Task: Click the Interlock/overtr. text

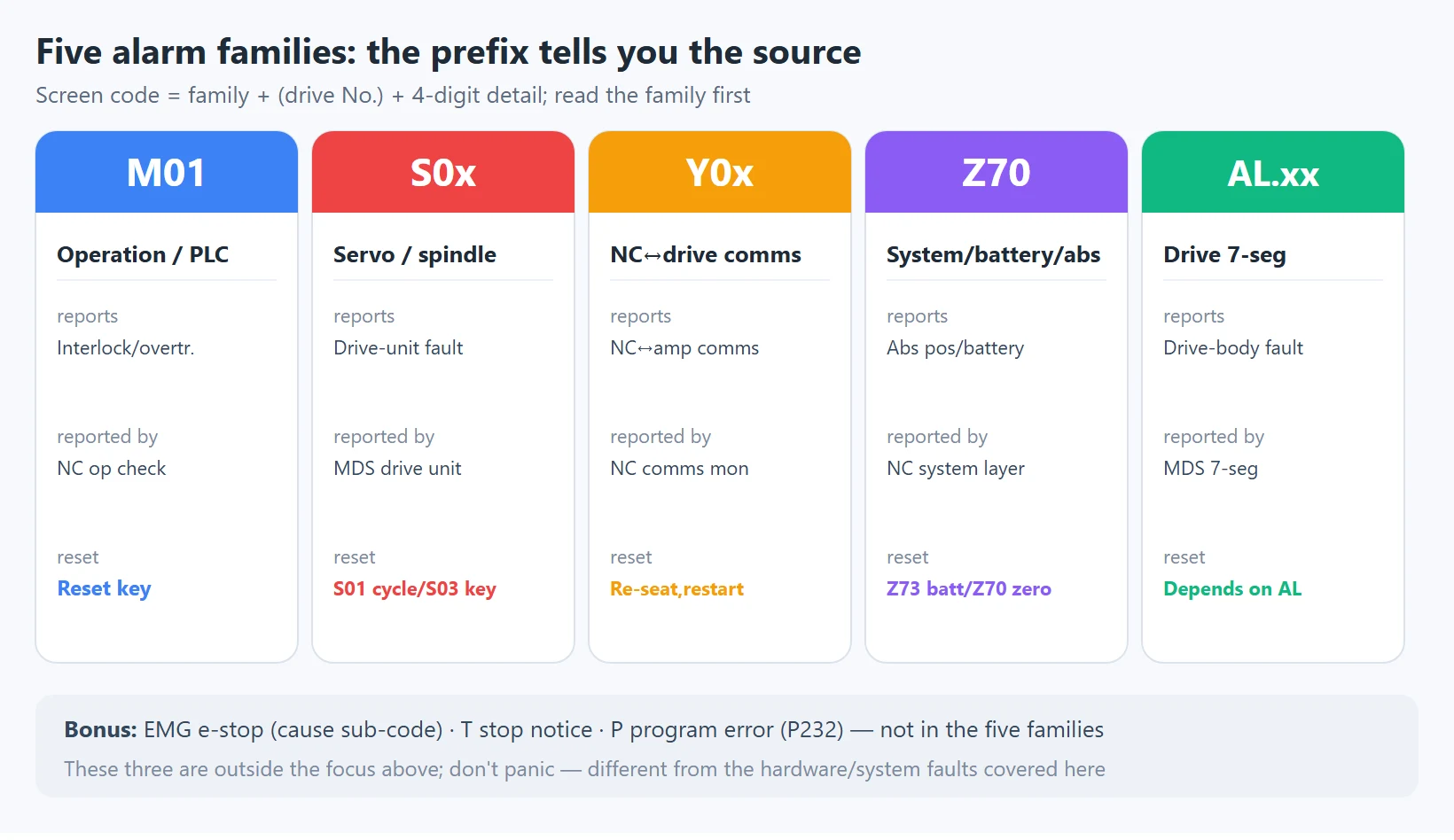Action: 126,348
